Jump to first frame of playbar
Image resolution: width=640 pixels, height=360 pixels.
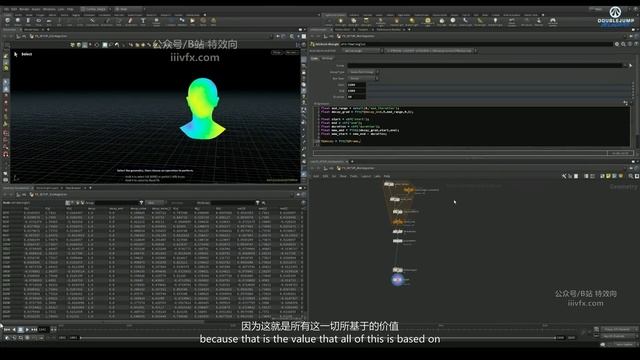pos(7,329)
